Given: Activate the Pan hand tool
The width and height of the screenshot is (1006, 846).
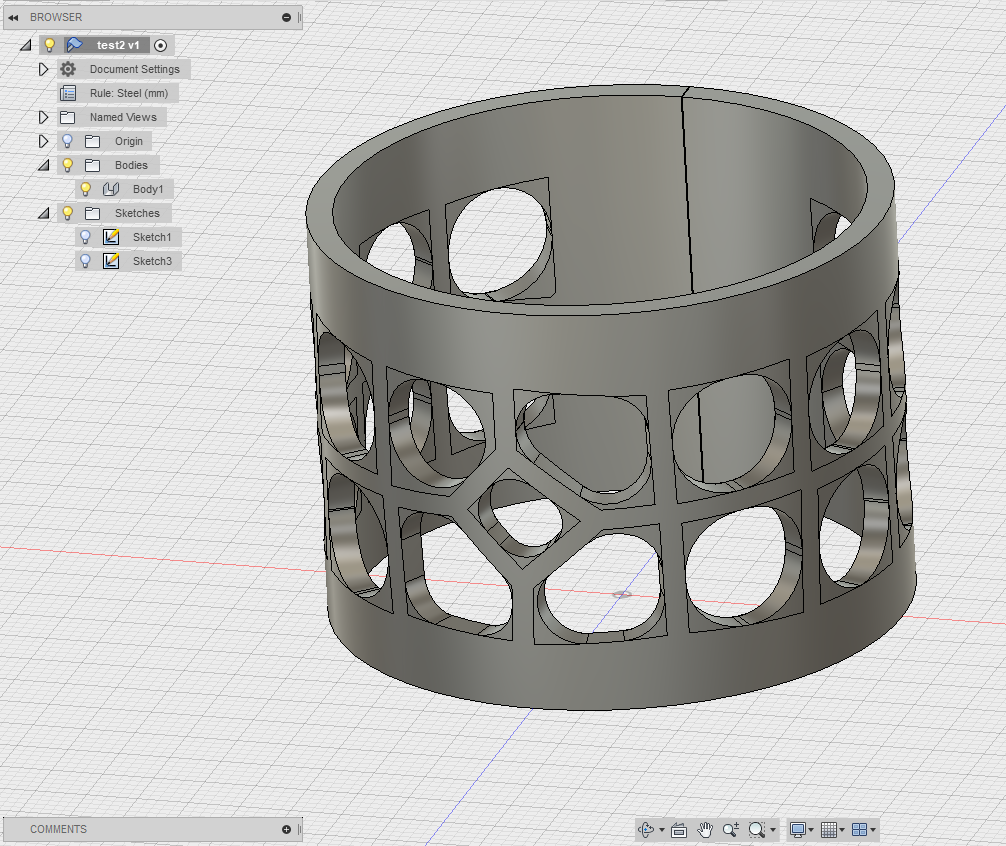Looking at the screenshot, I should (x=705, y=829).
